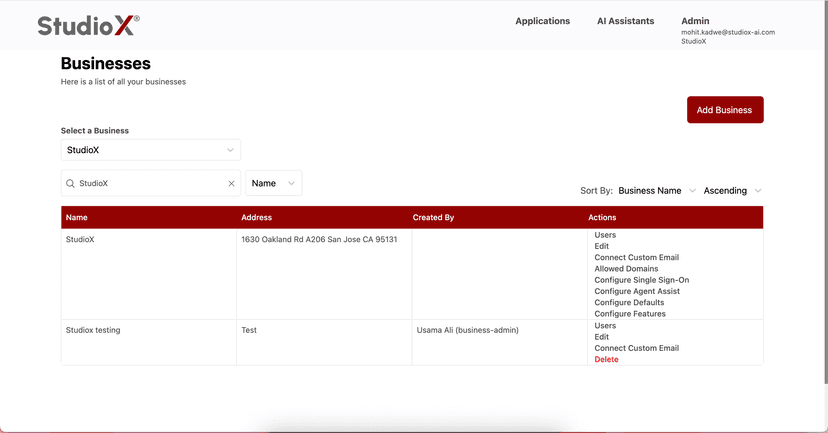Click the Add Business button
Viewport: 828px width, 433px height.
tap(725, 110)
